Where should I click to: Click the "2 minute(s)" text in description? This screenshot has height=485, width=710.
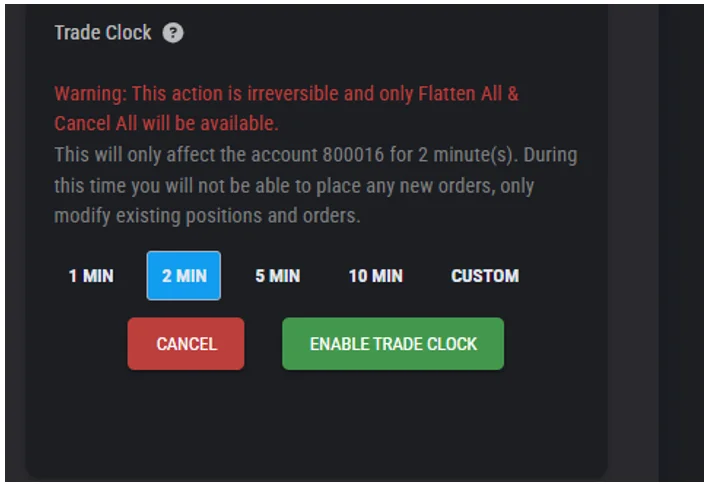click(x=454, y=156)
